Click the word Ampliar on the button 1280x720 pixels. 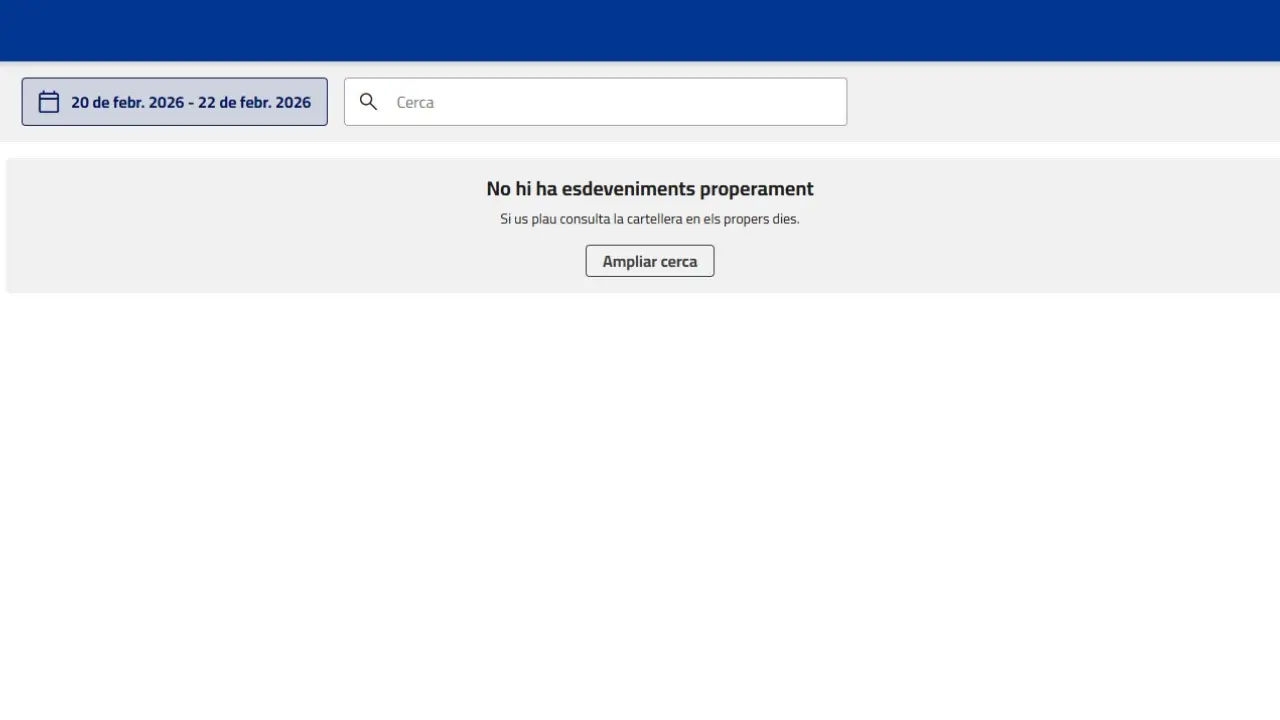(629, 261)
